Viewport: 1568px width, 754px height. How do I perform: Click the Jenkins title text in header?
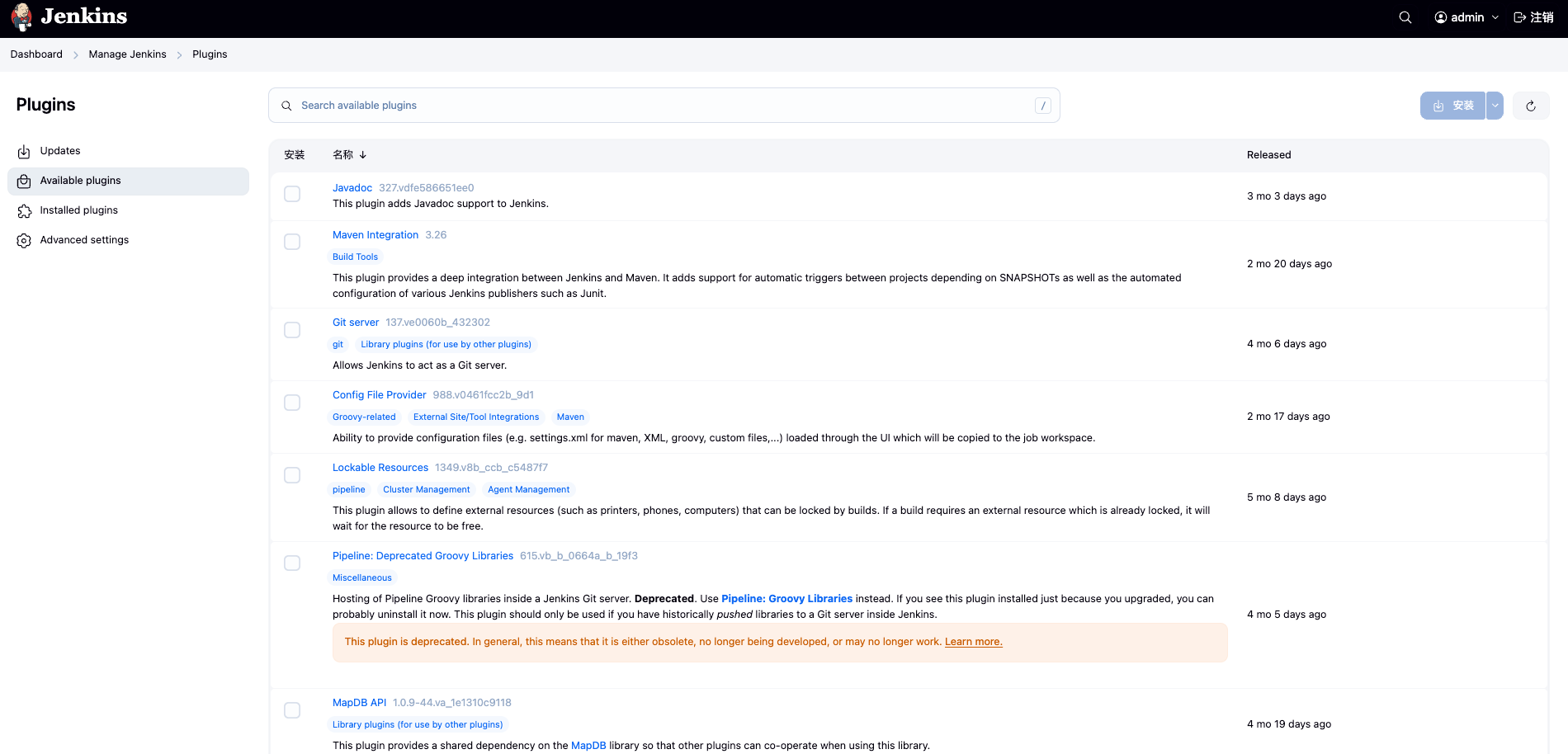[84, 16]
